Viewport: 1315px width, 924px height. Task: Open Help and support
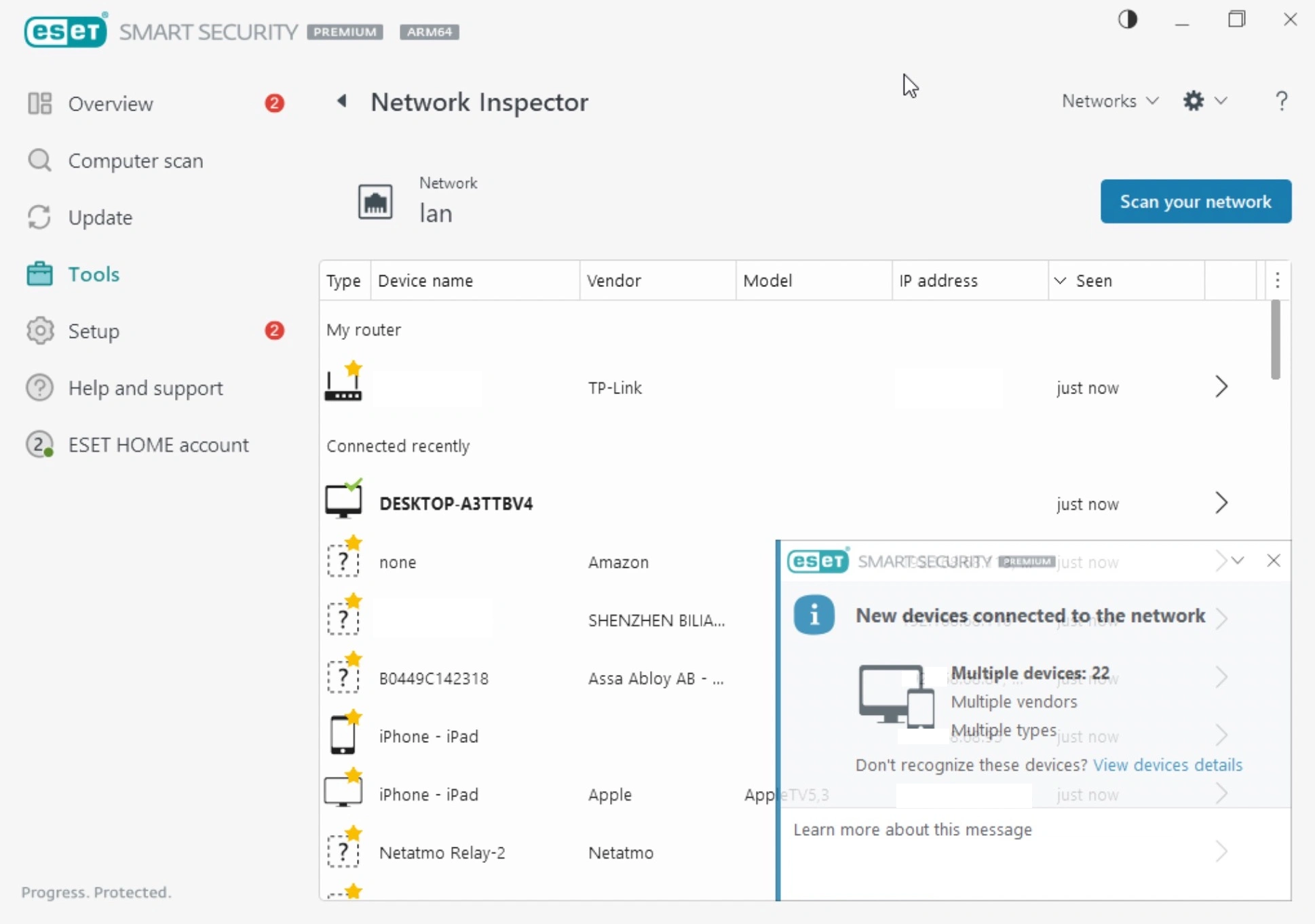pos(145,388)
